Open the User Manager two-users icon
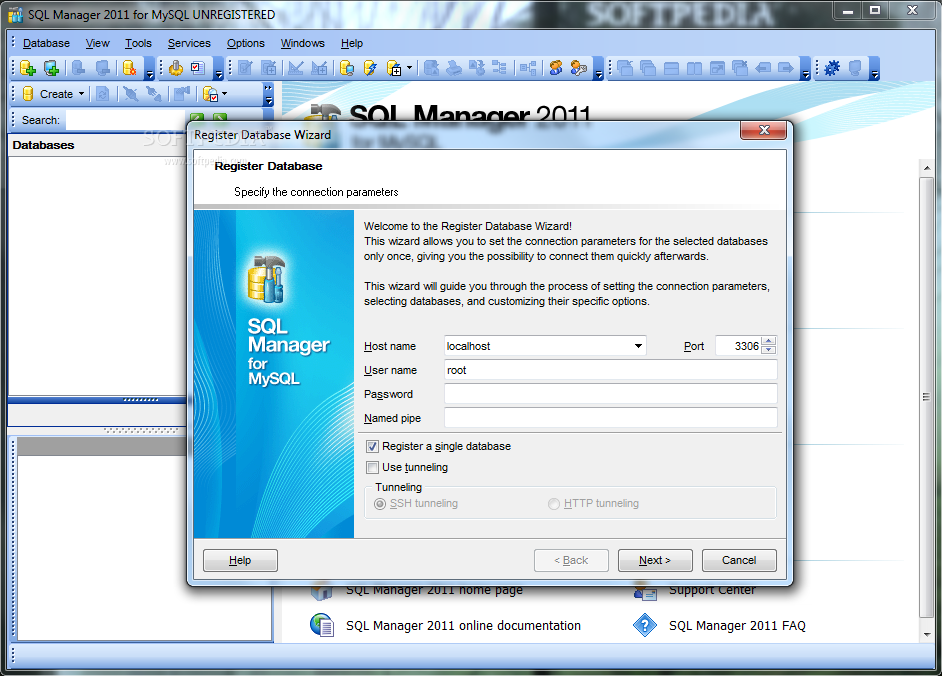The width and height of the screenshot is (942, 676). (556, 68)
